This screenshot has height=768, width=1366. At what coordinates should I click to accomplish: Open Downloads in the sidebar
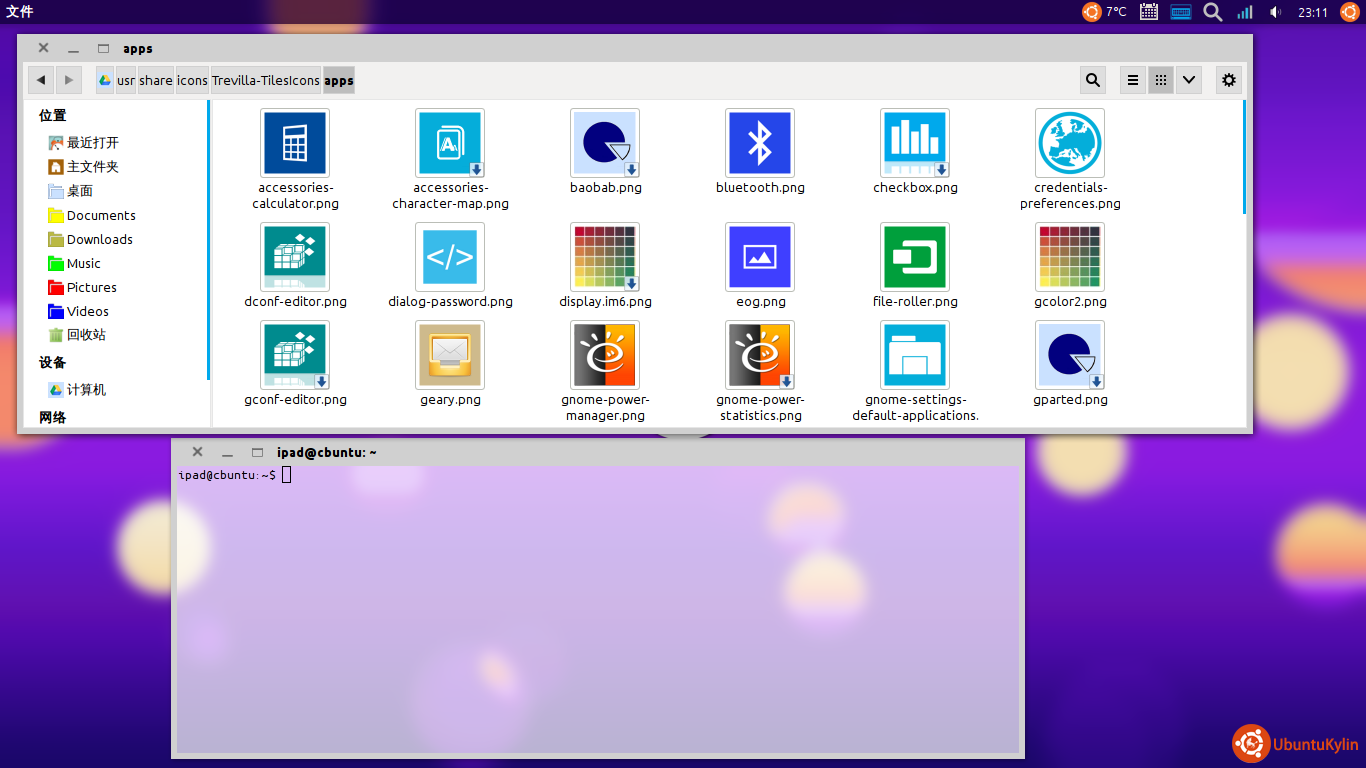tap(99, 240)
